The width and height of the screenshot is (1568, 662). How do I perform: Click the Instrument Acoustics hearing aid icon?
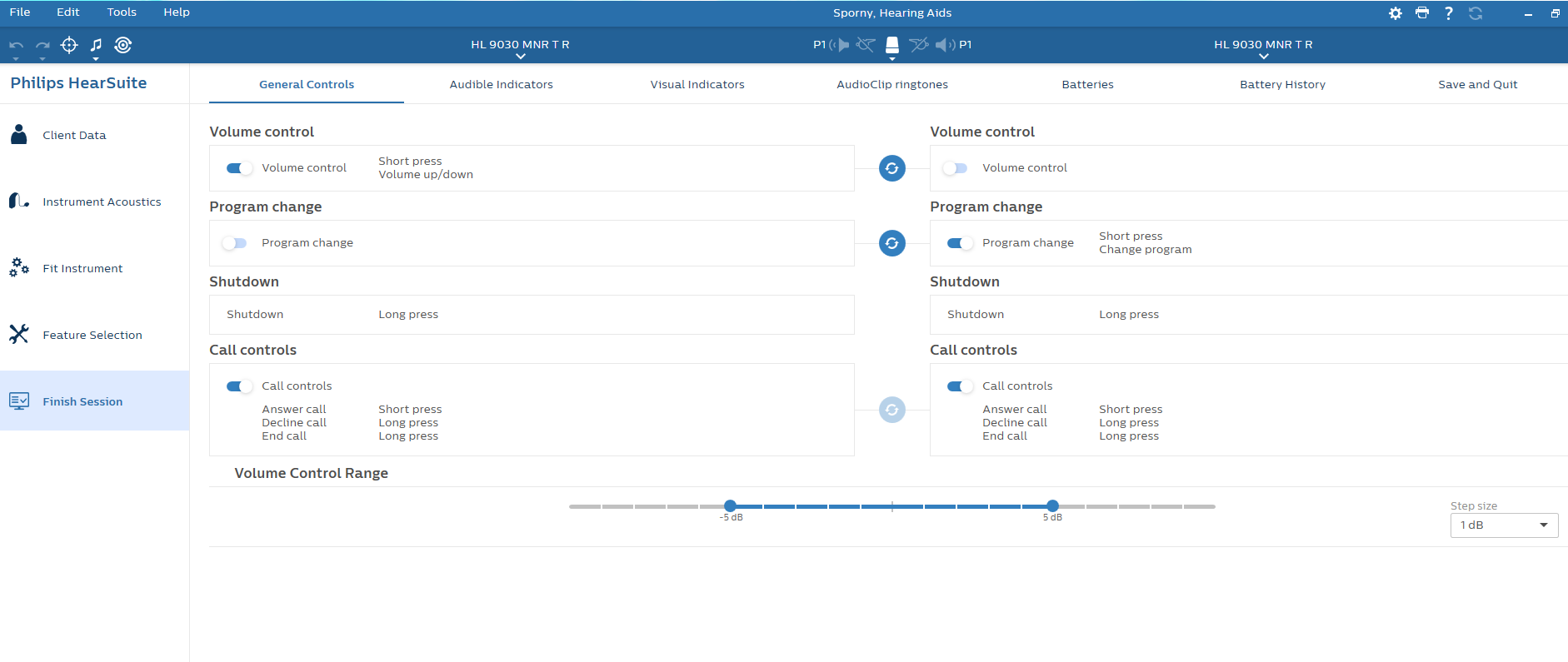(x=19, y=201)
